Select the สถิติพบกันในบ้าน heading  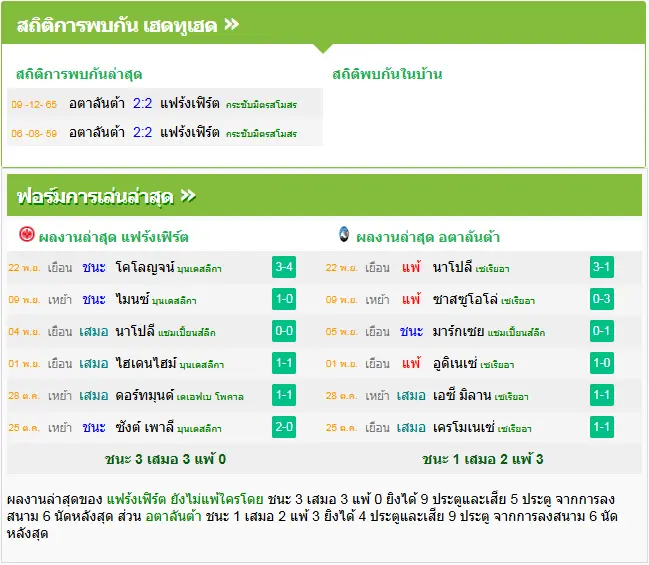[387, 75]
